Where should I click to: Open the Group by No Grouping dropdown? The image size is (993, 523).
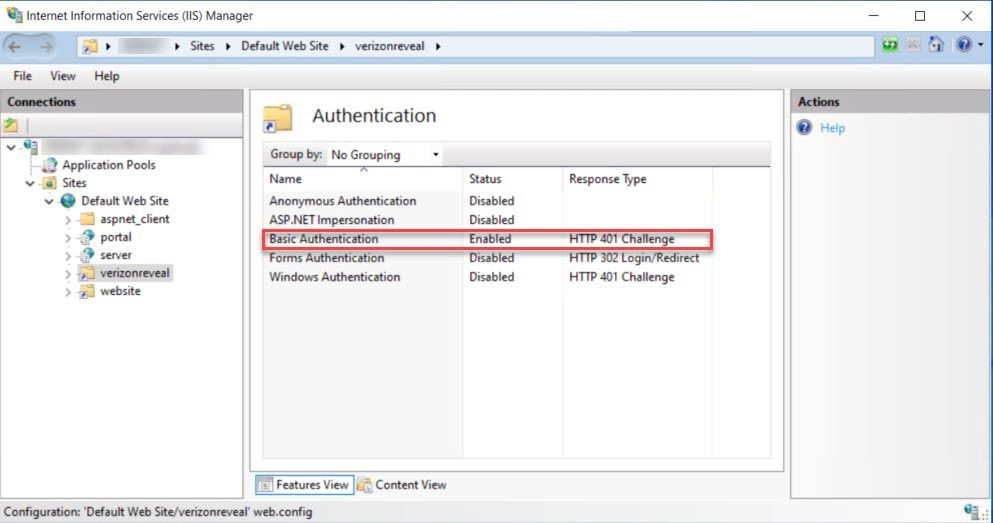click(x=385, y=154)
